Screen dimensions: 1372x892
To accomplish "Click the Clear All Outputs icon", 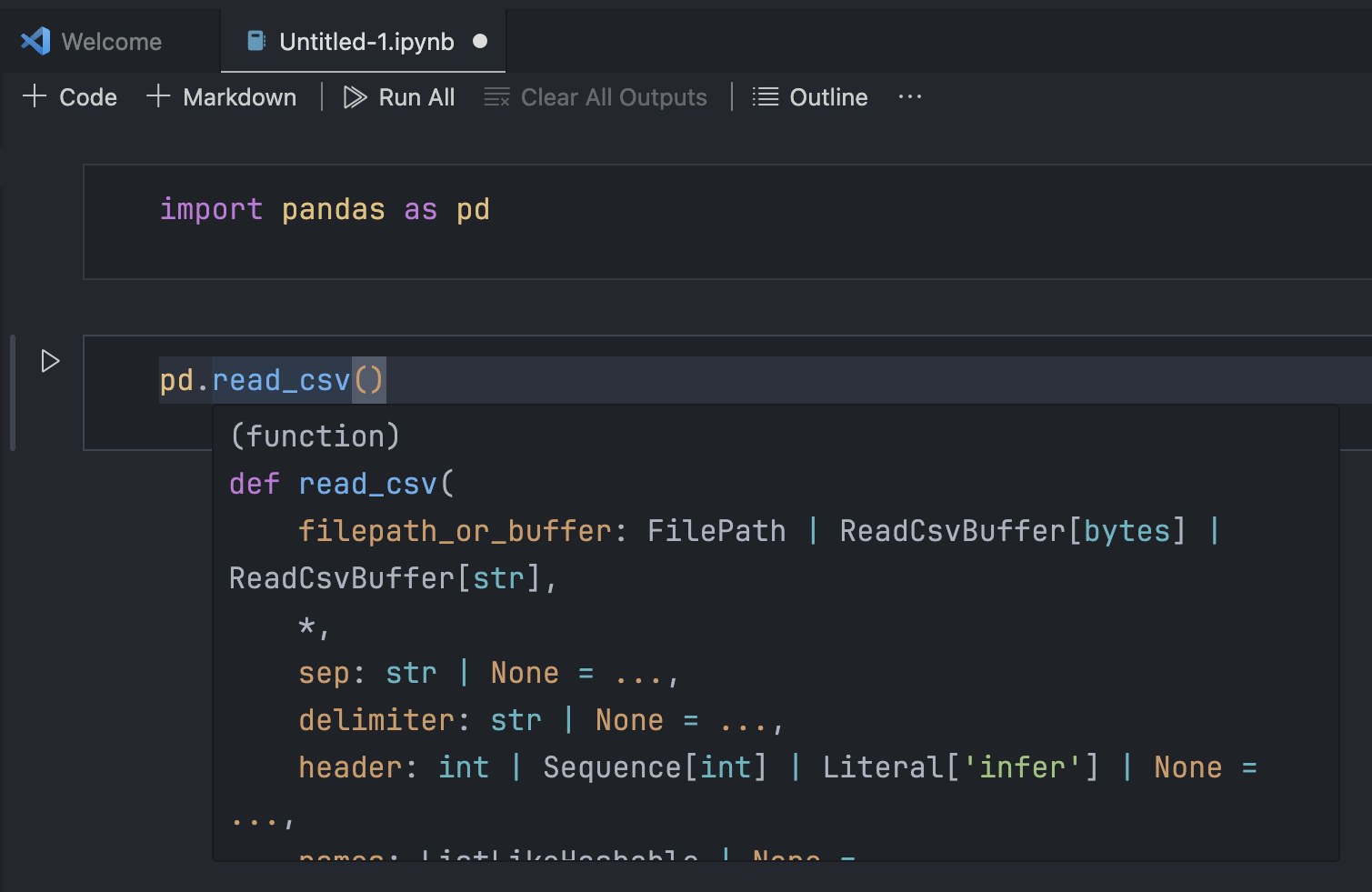I will (x=496, y=96).
